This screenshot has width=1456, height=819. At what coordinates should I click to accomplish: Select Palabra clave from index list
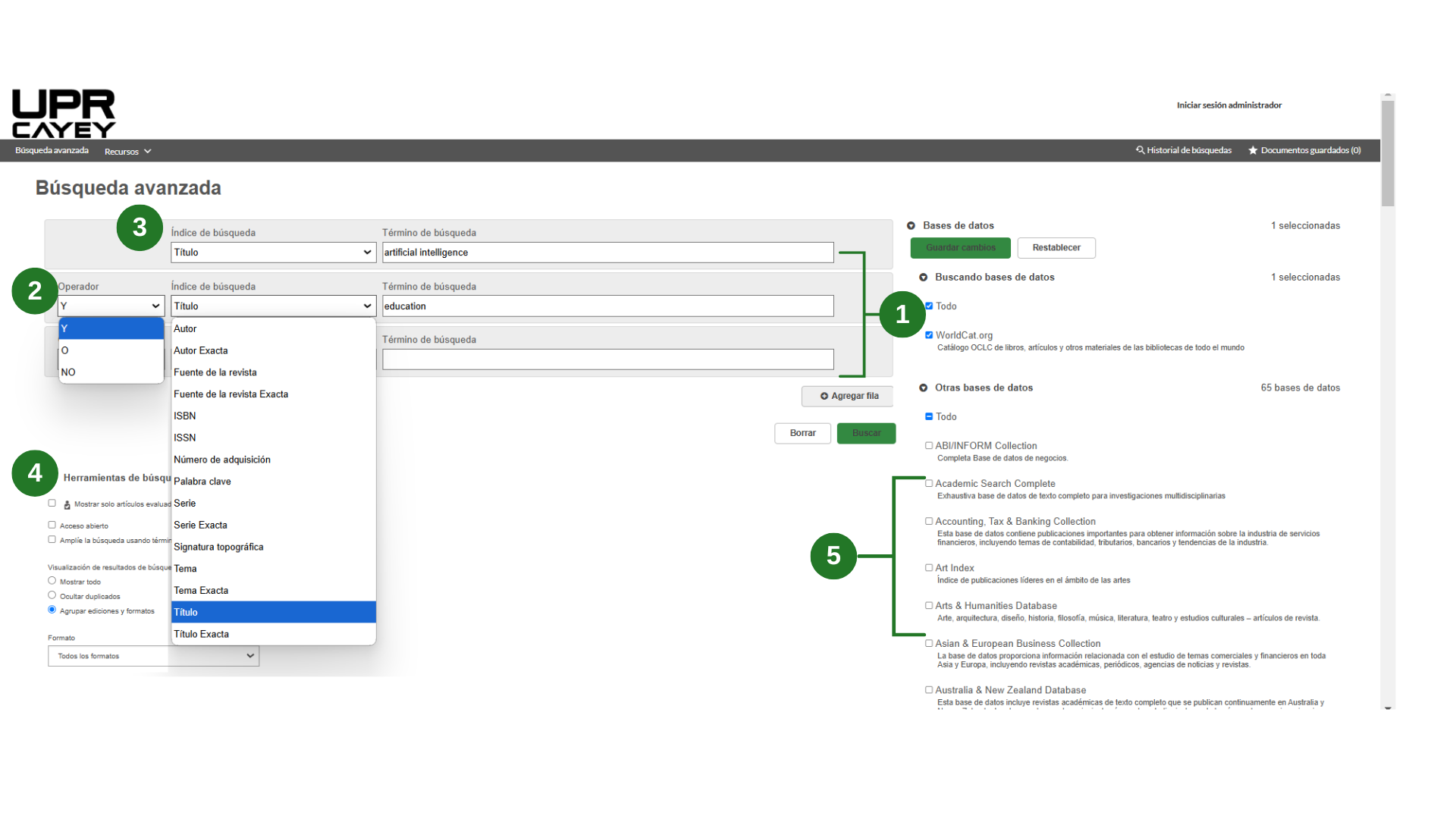(x=202, y=482)
